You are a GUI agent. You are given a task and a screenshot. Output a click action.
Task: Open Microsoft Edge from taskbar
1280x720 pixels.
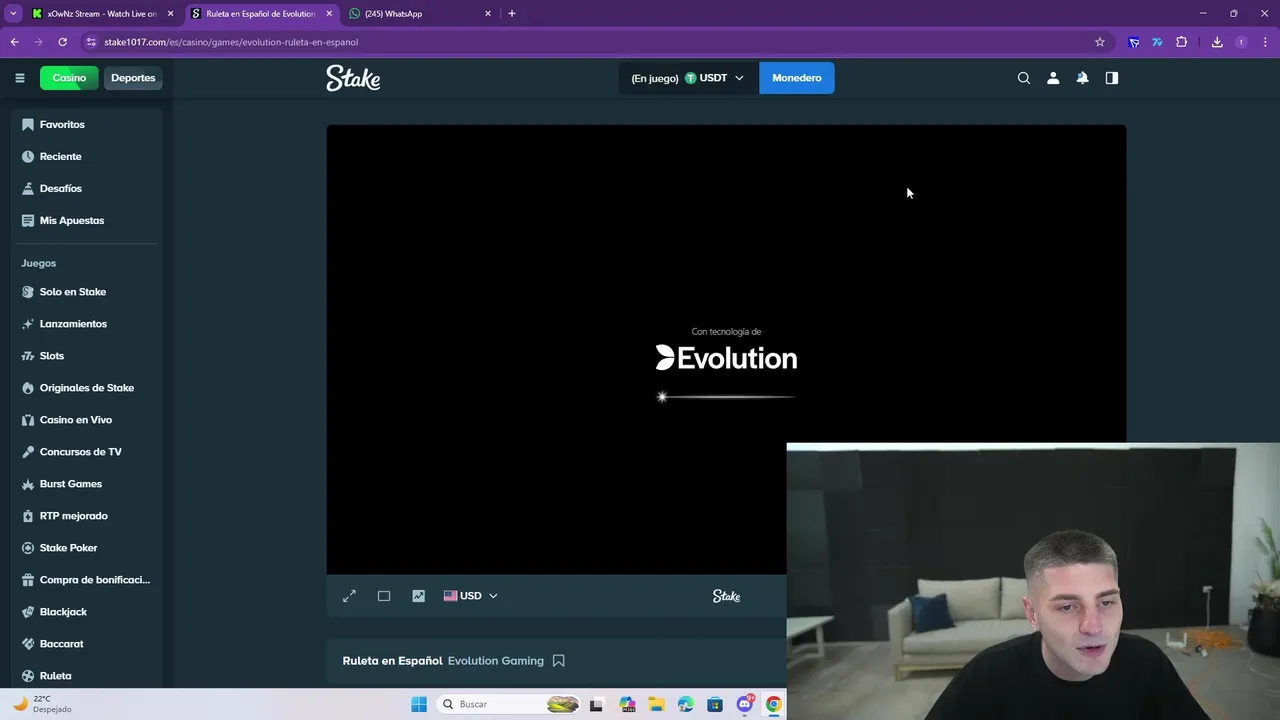coord(685,704)
